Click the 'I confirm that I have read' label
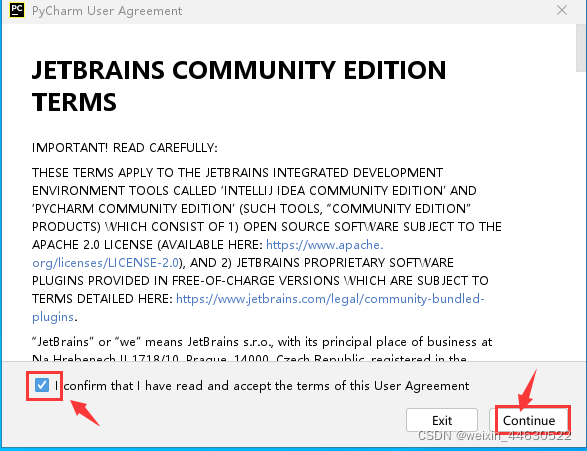This screenshot has height=451, width=587. tap(262, 386)
